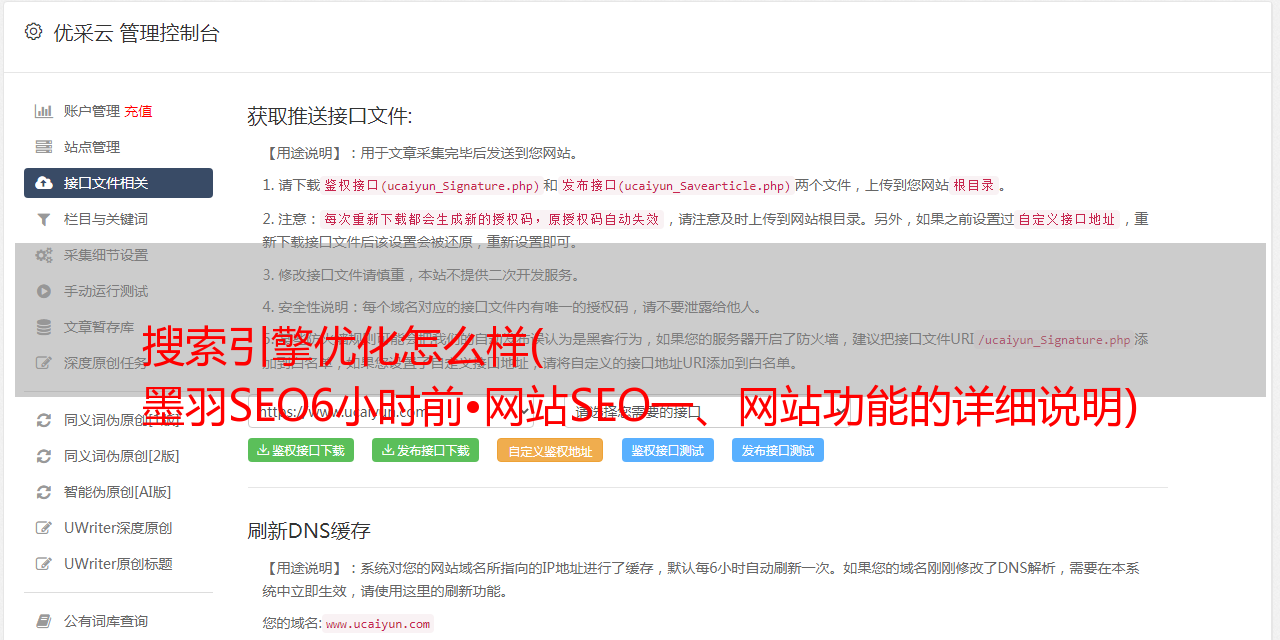
Task: Click the cloud icon of 接口文件相关
Action: [x=44, y=183]
